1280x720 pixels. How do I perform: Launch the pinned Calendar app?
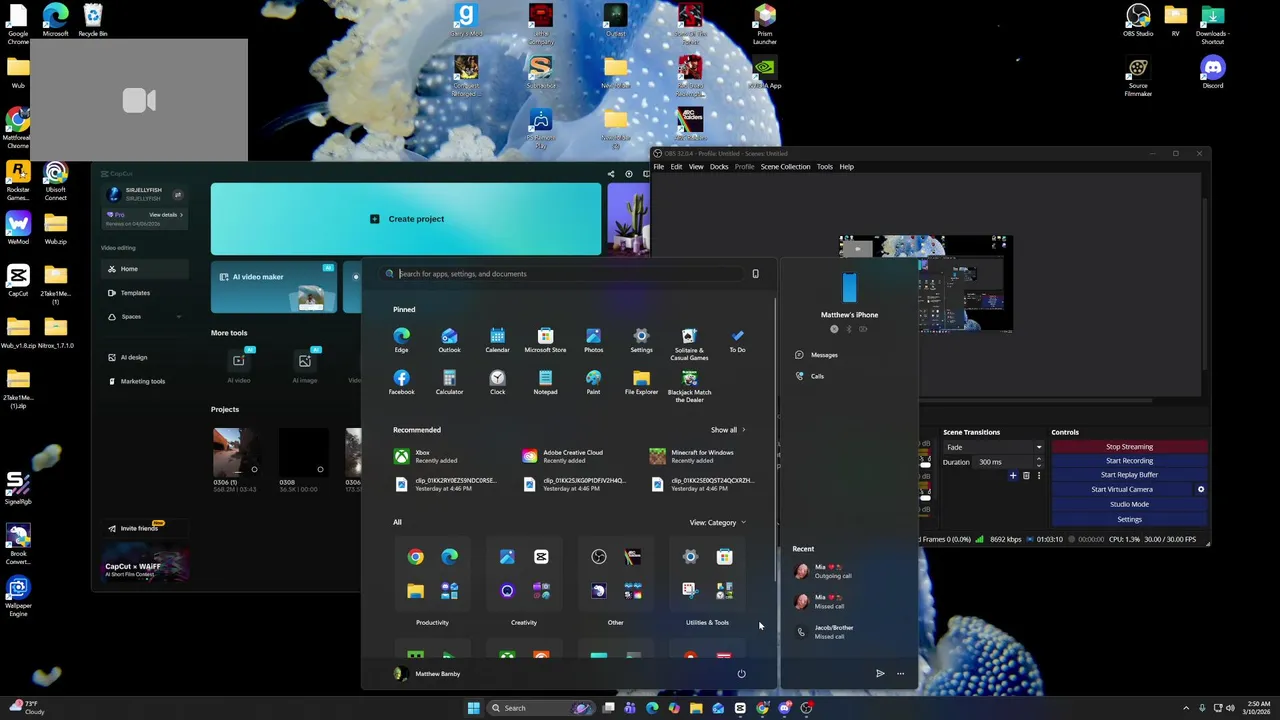497,340
